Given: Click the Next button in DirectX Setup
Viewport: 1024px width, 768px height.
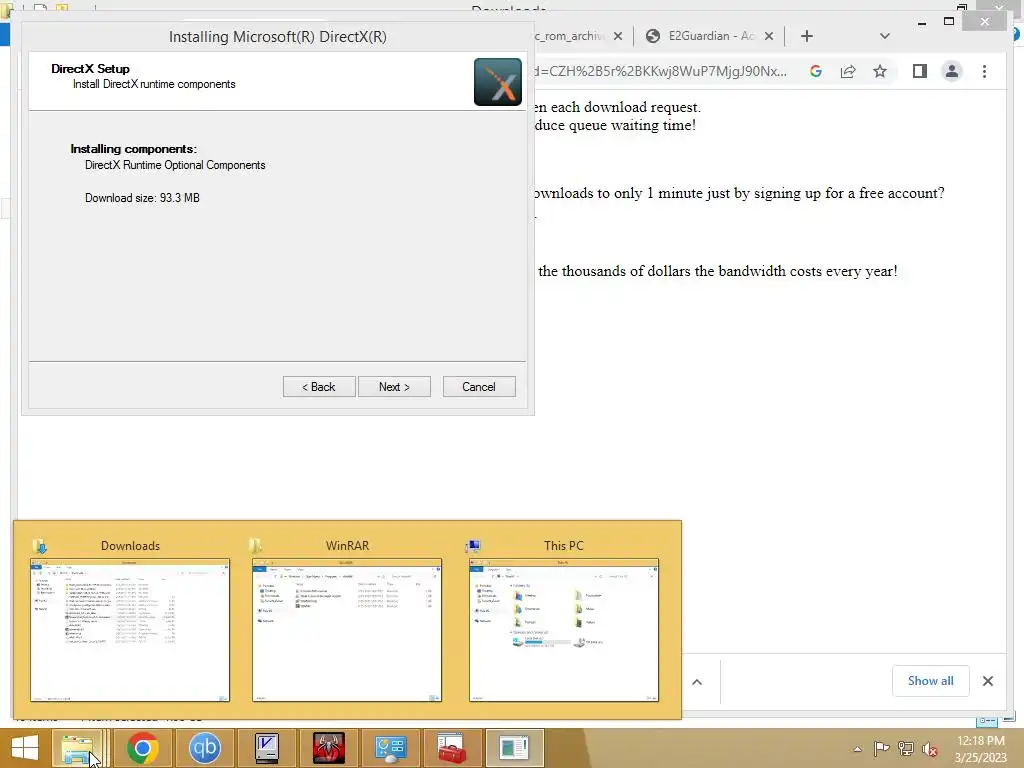Looking at the screenshot, I should pos(394,387).
